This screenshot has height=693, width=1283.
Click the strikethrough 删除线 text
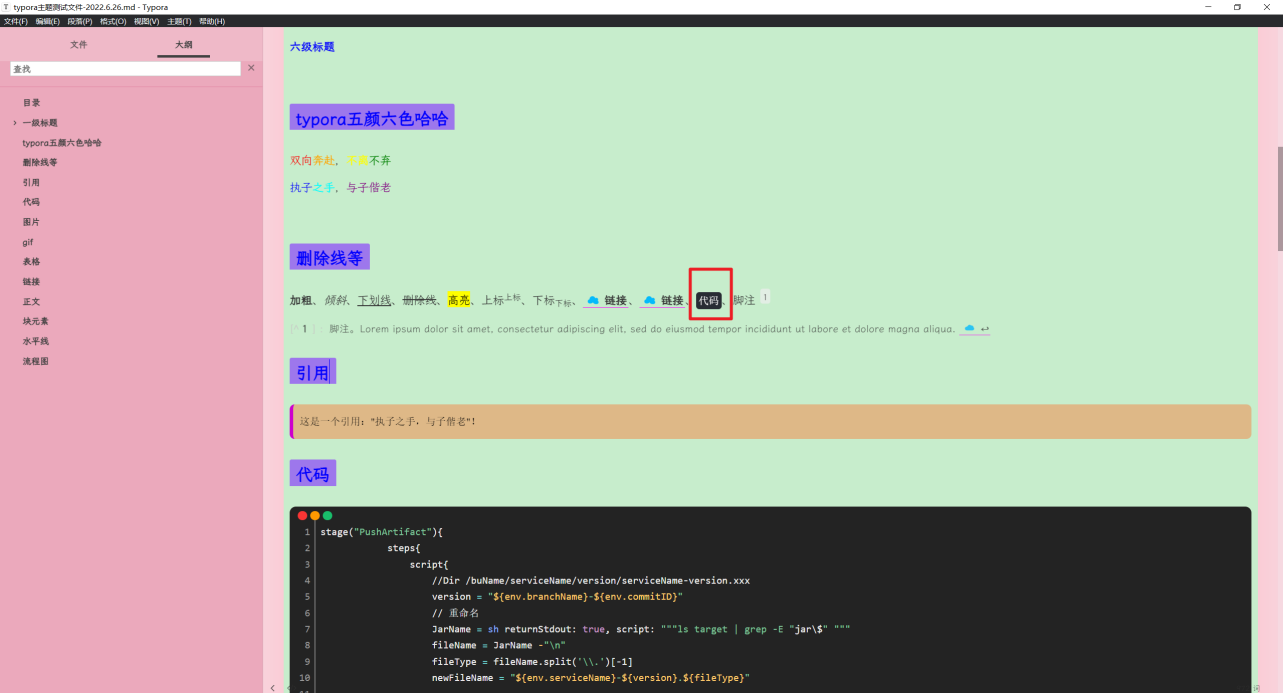tap(419, 300)
